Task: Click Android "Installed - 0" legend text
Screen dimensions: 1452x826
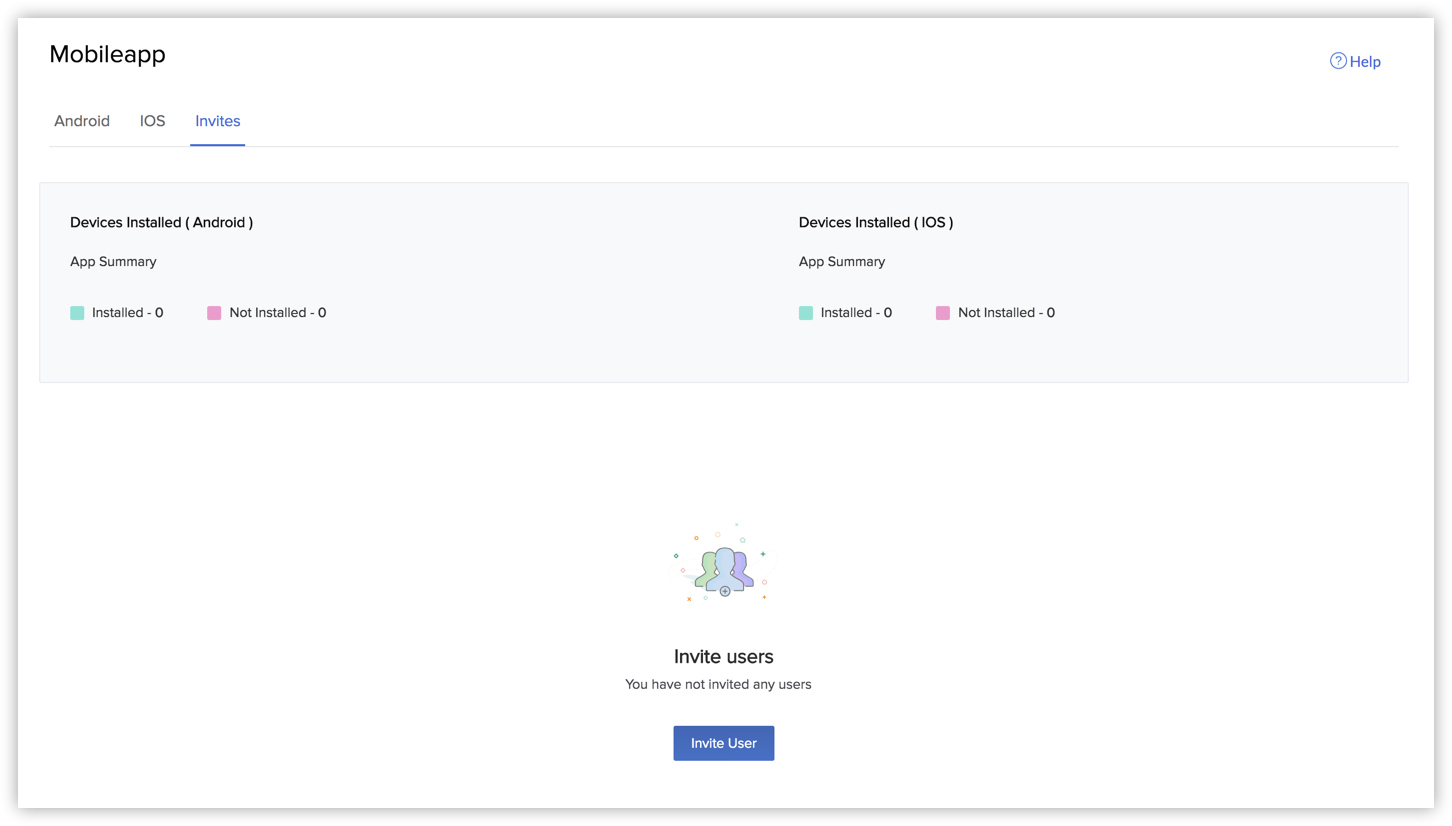Action: 127,313
